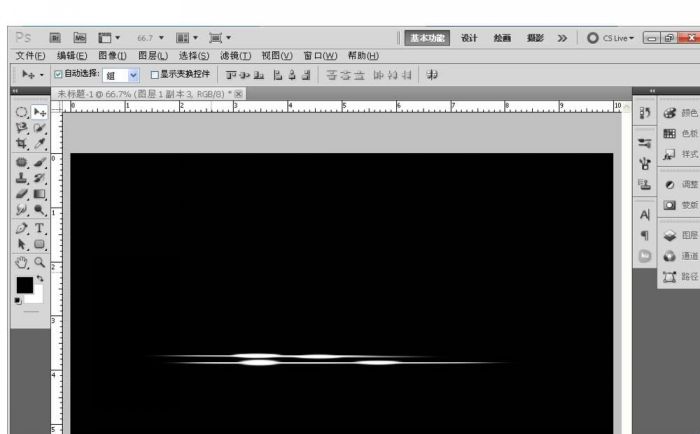Open the 颜色 (Color) panel icon
700x434 pixels.
[670, 113]
